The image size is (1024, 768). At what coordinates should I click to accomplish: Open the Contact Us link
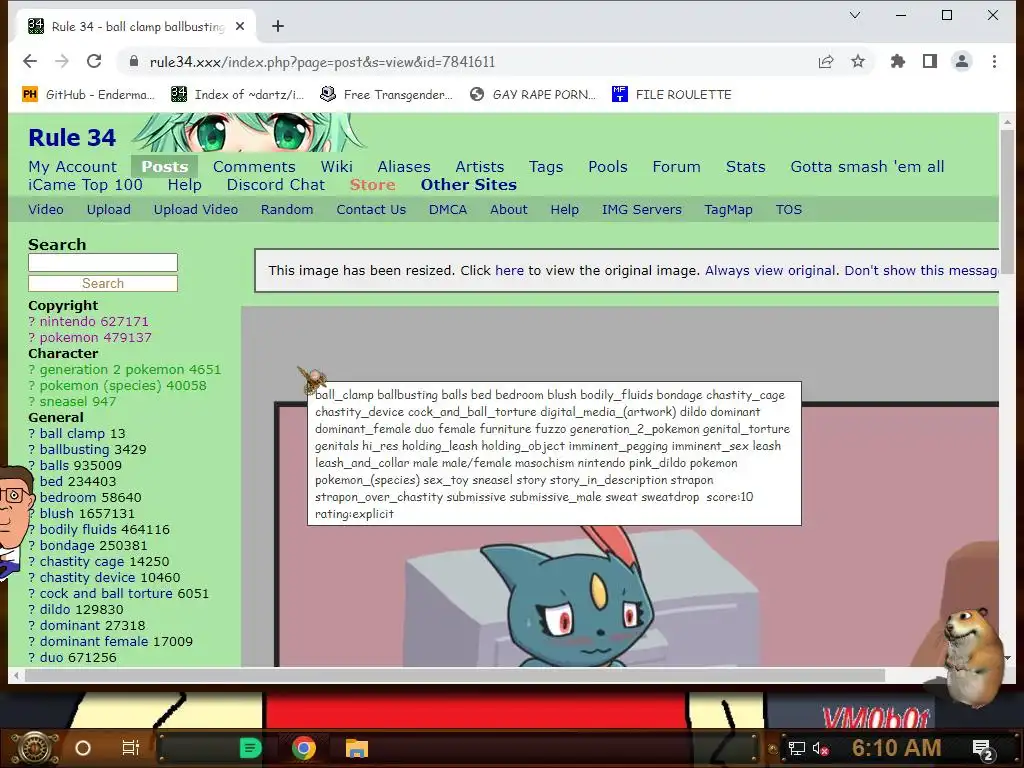(371, 210)
